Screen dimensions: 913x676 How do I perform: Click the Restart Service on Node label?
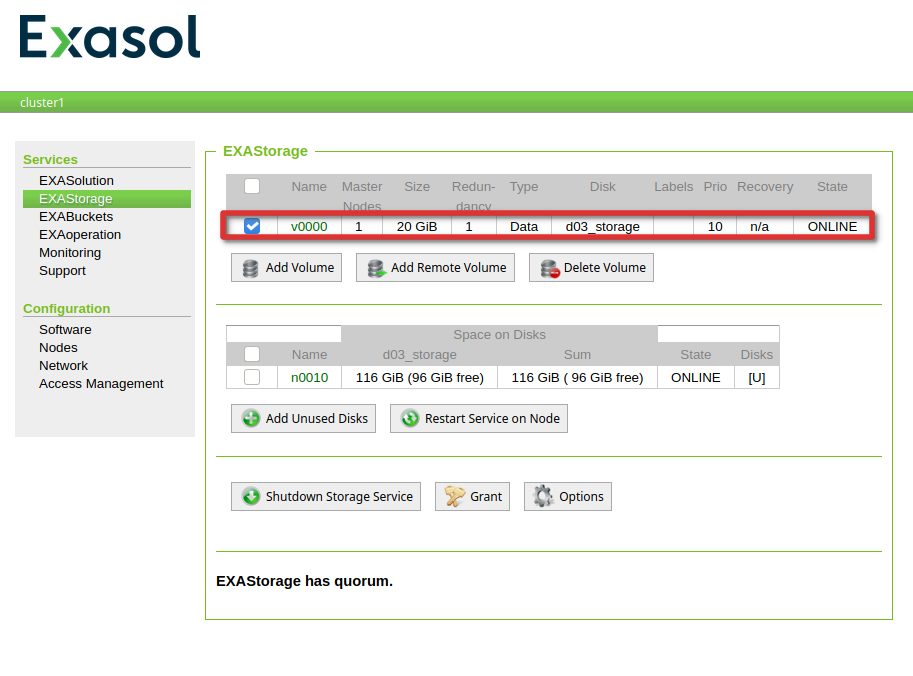(x=492, y=419)
